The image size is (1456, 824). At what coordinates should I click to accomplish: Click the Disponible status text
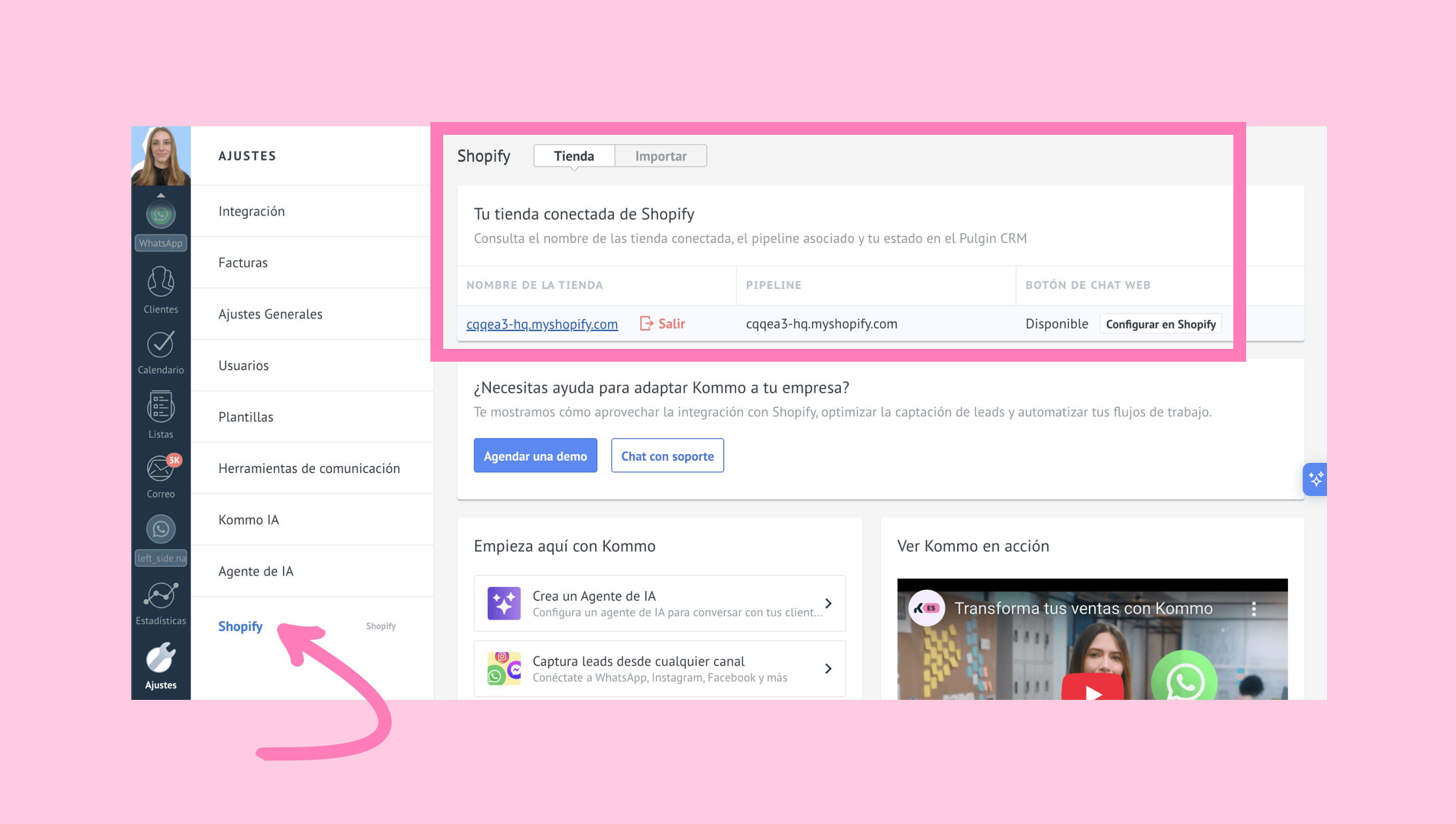pyautogui.click(x=1056, y=324)
